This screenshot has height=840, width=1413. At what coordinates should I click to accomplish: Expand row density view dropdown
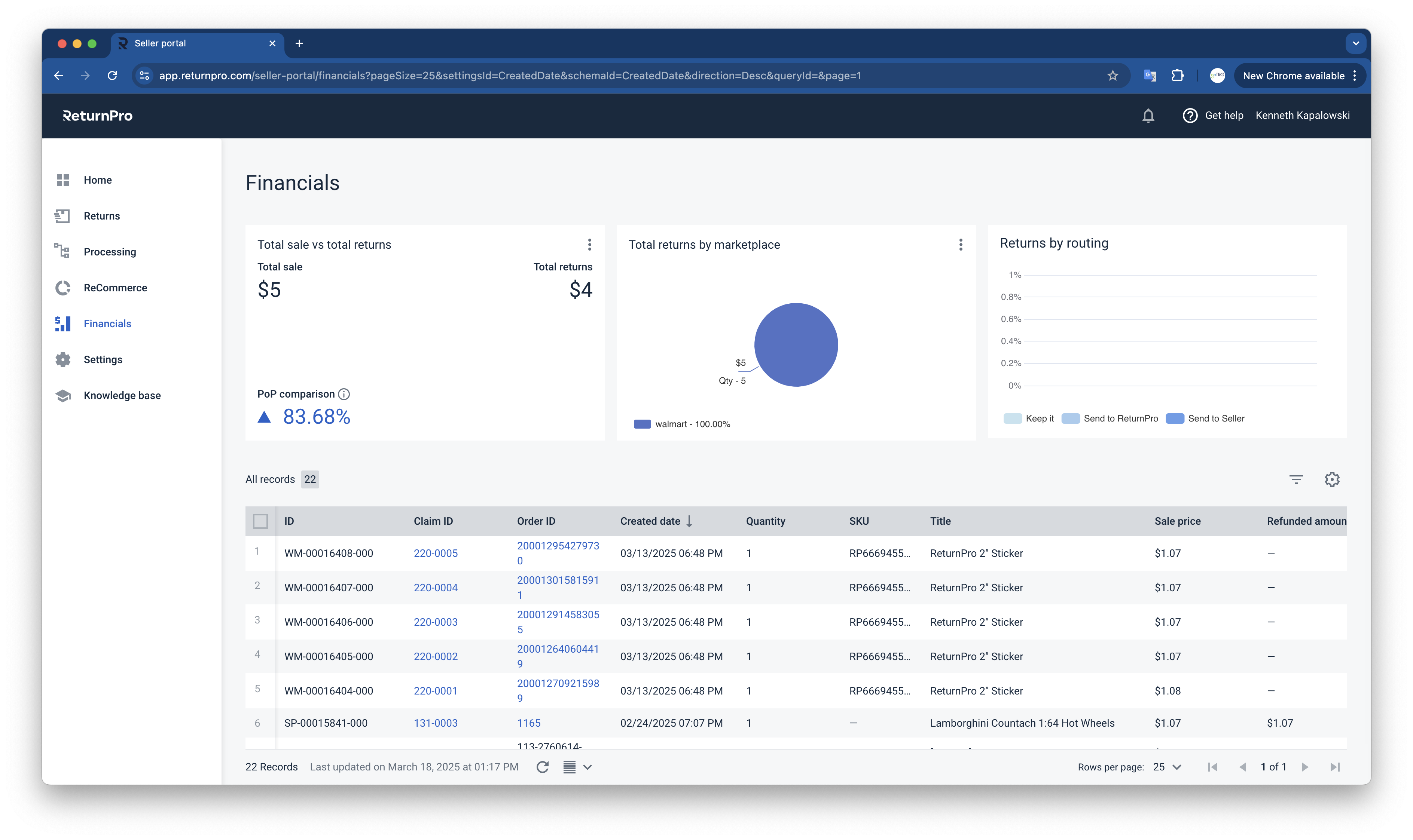587,767
